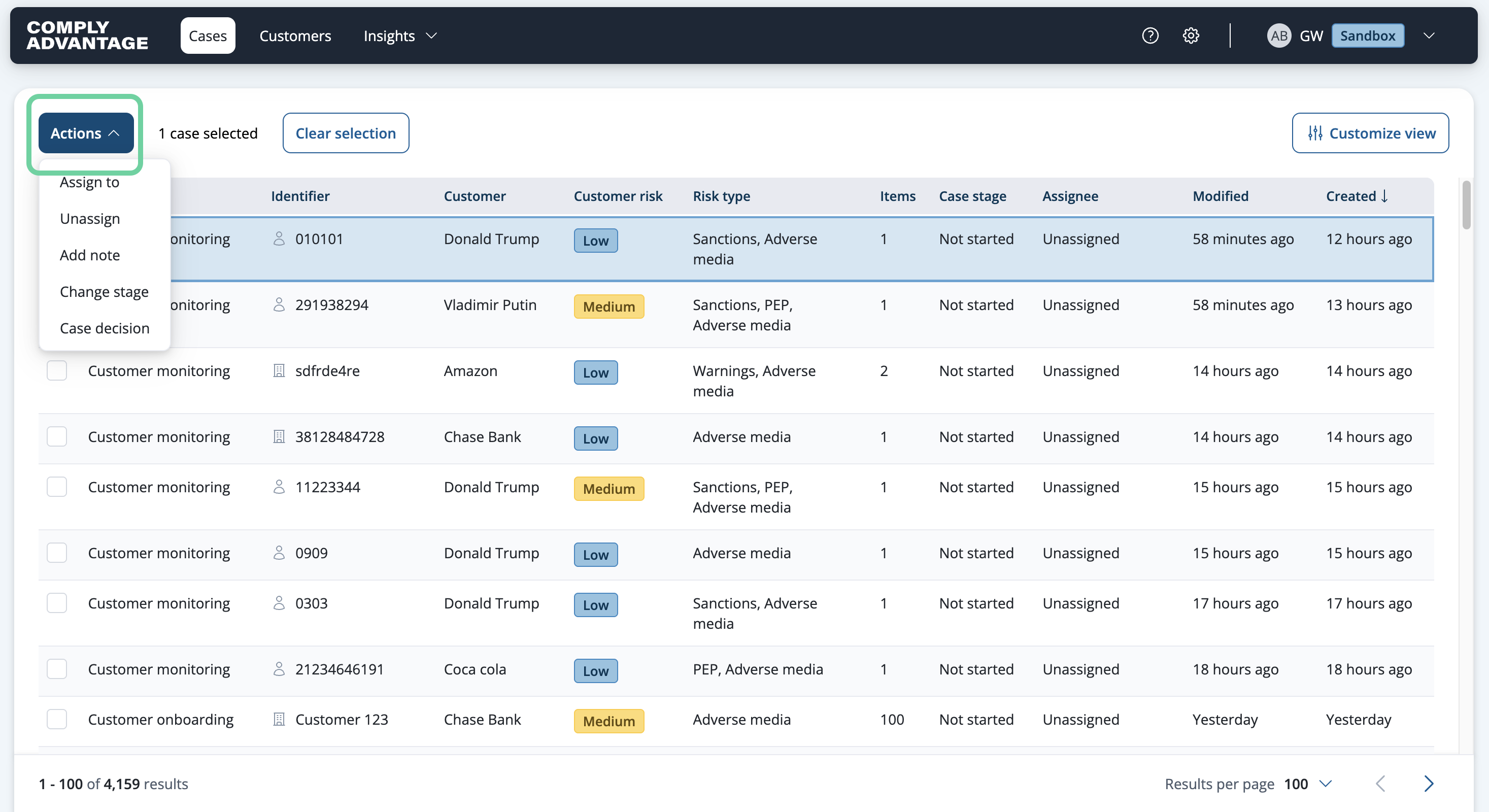
Task: Collapse the Actions dropdown
Action: coord(86,133)
